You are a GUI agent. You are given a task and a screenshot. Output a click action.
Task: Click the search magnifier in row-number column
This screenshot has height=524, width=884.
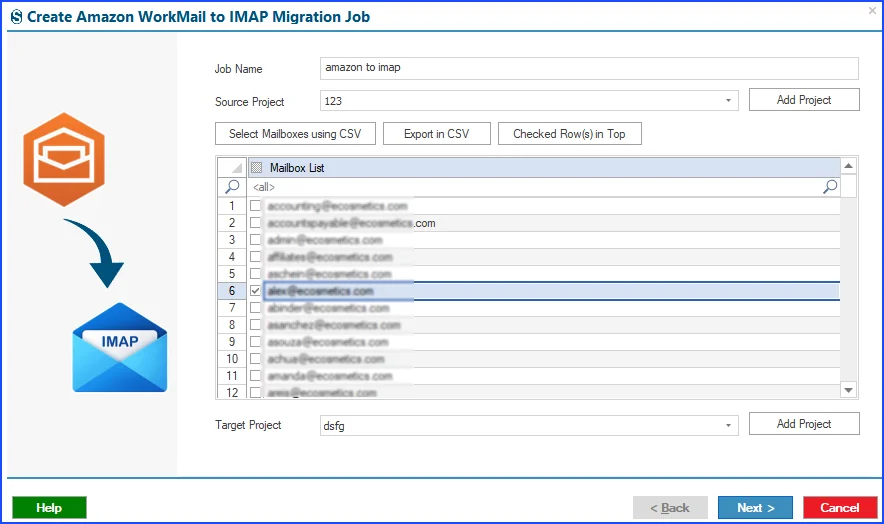tap(232, 187)
